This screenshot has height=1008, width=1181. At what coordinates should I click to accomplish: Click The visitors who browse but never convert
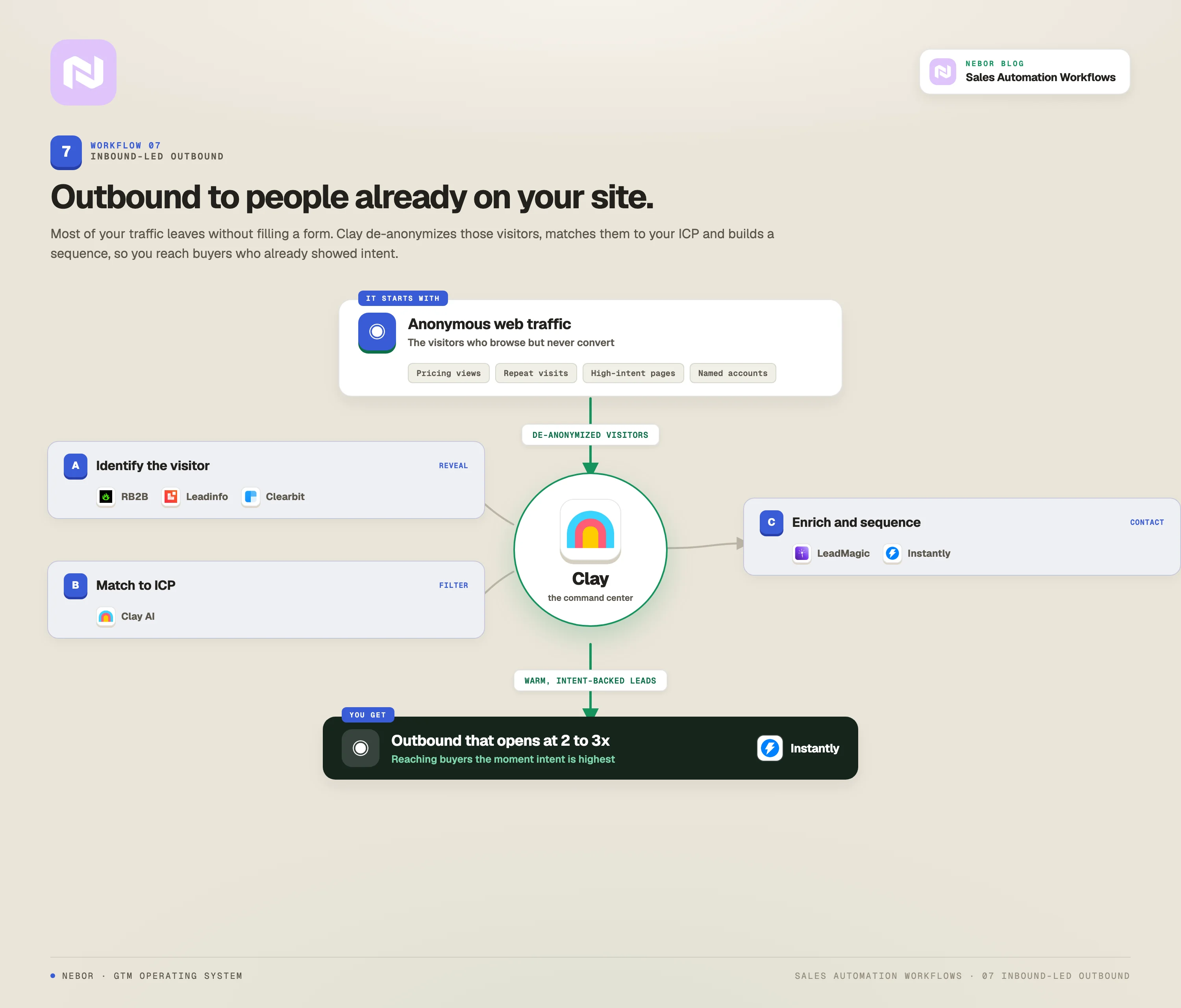coord(511,343)
